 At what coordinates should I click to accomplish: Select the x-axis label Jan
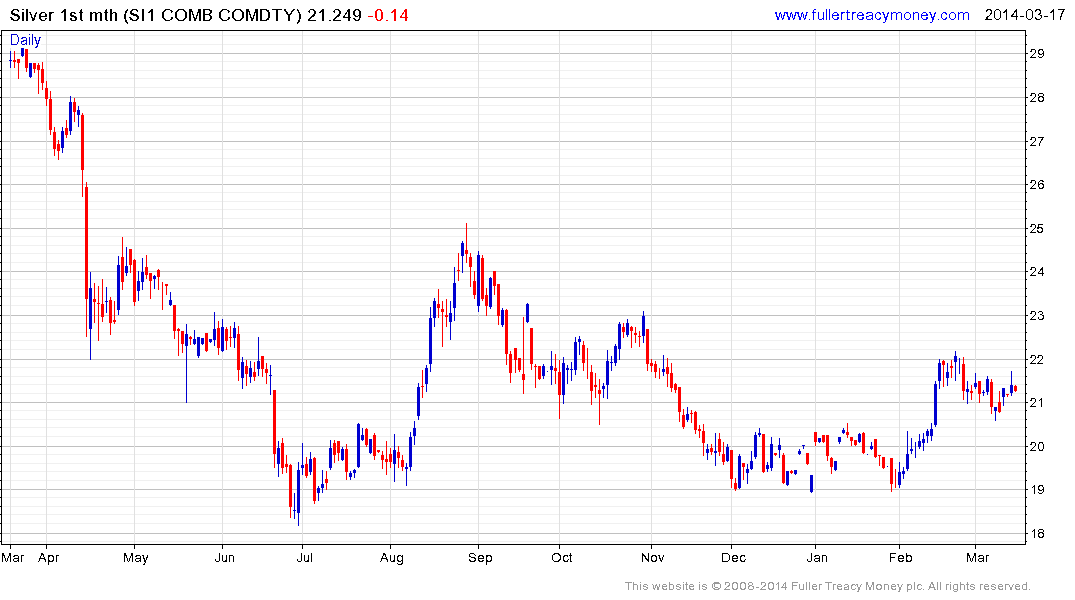point(817,558)
